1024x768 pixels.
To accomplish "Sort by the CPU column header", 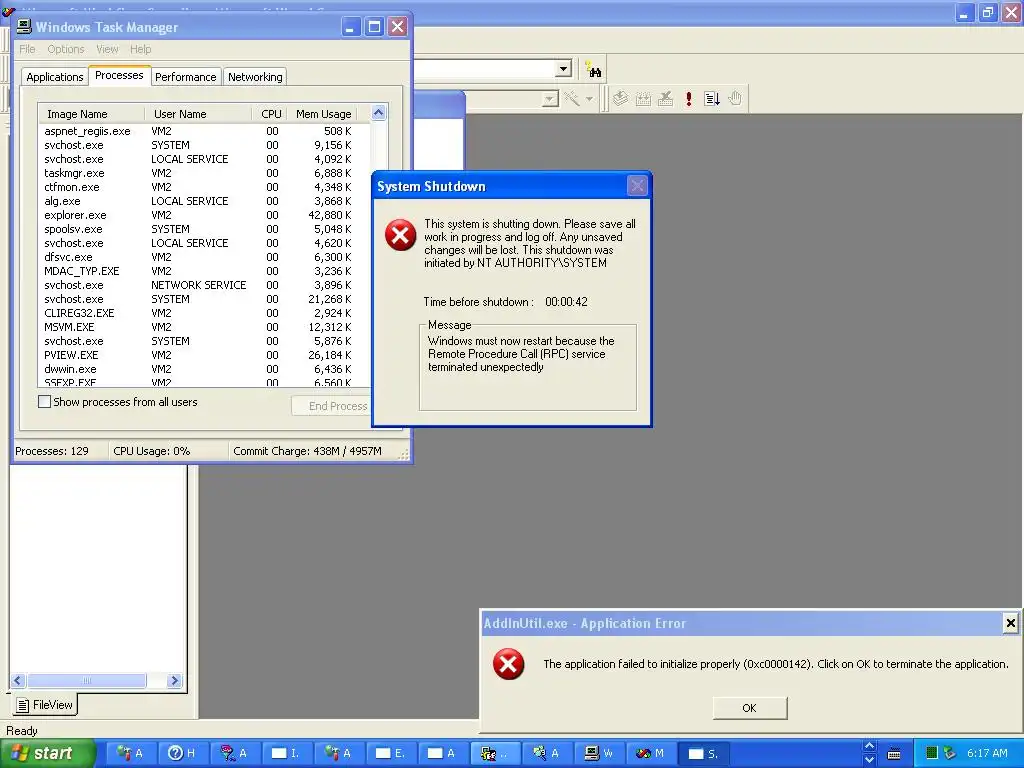I will click(270, 114).
